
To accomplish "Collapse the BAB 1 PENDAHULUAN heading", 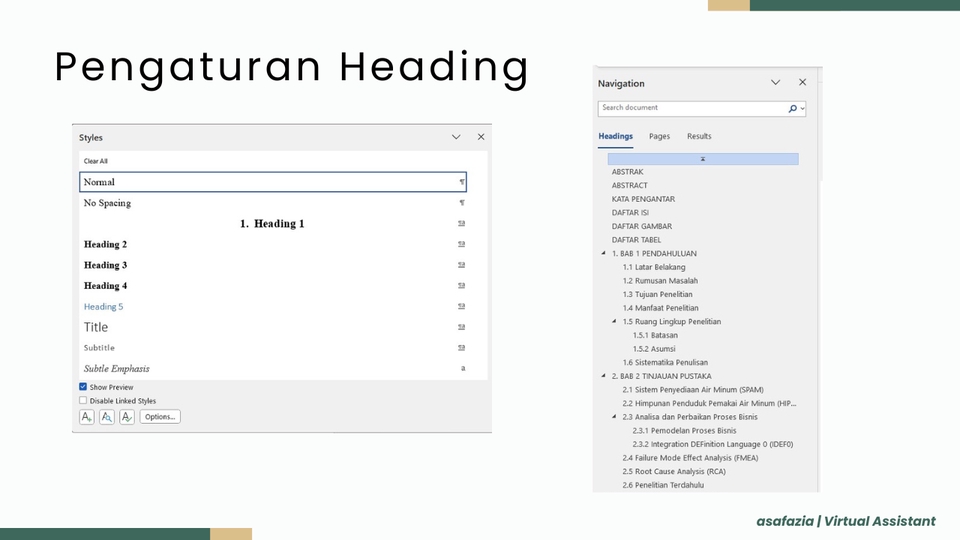I will pyautogui.click(x=603, y=254).
